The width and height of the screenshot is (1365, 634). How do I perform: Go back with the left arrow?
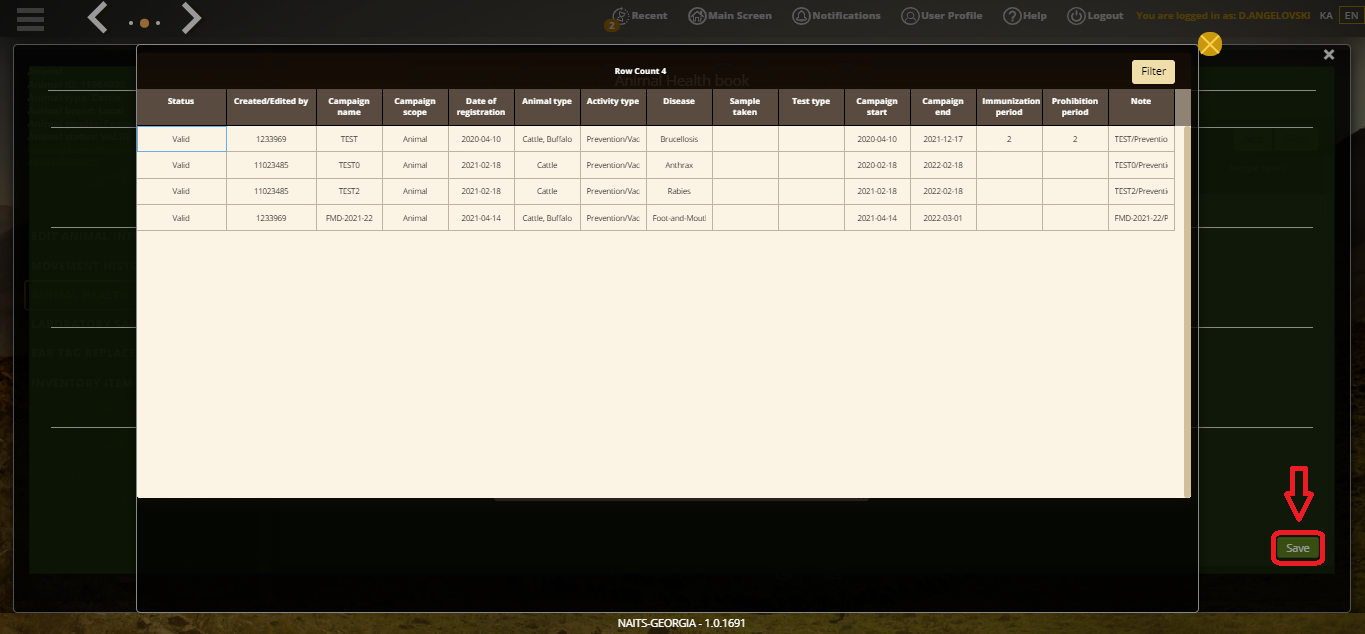tap(97, 17)
